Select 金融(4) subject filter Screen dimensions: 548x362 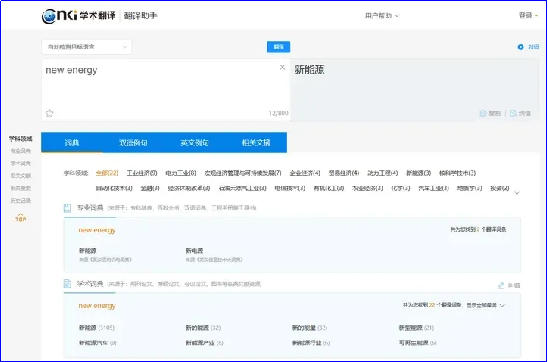150,188
